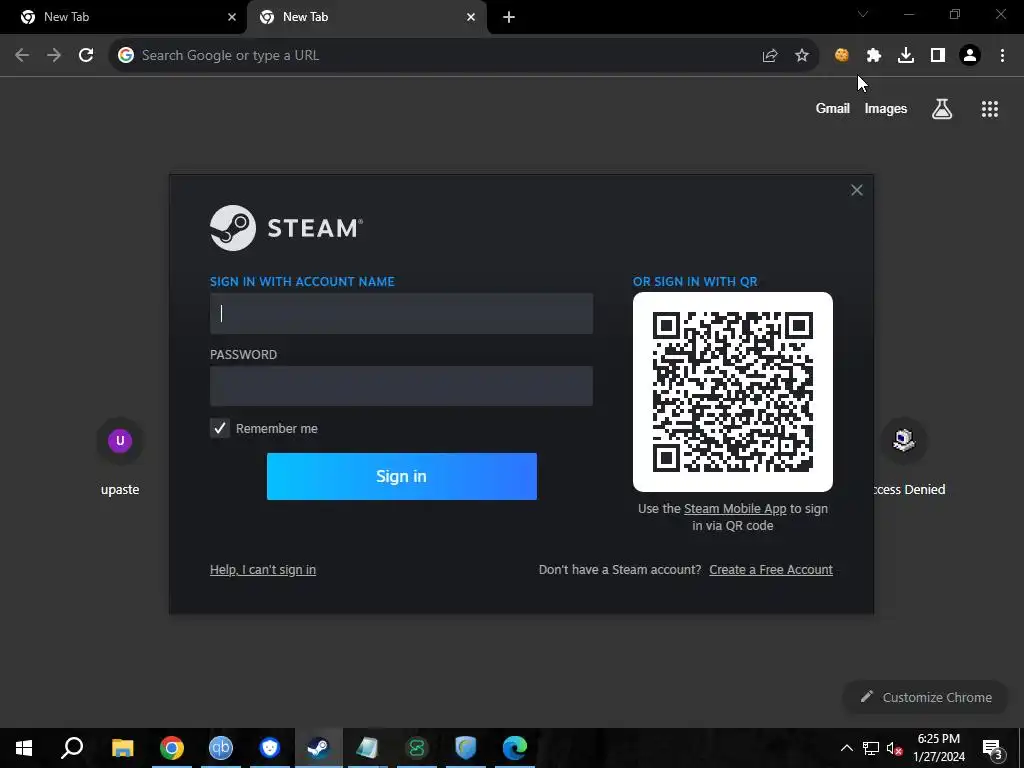Open Microsoft Edge from taskbar
Screen dimensions: 1024x768
click(515, 748)
